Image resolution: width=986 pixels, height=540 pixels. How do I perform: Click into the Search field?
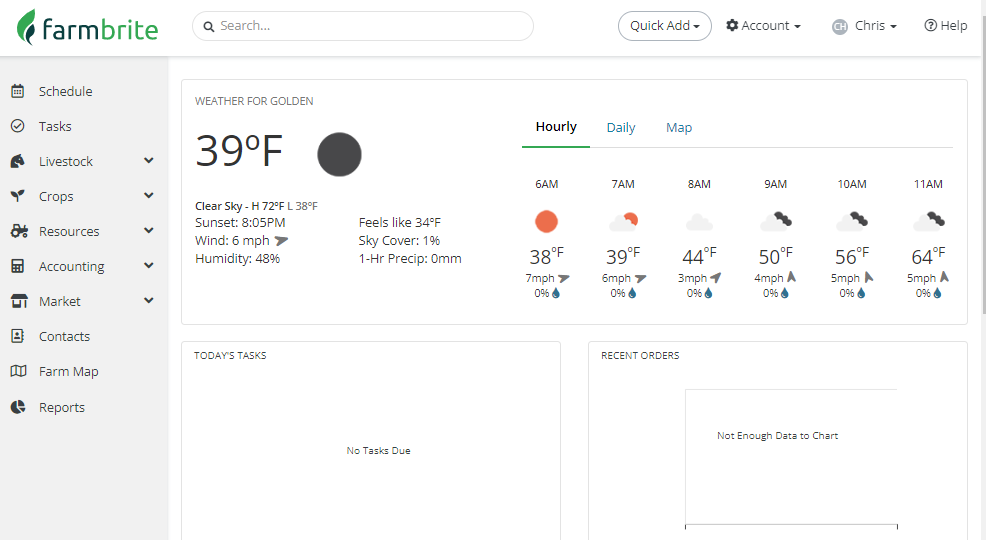coord(363,26)
